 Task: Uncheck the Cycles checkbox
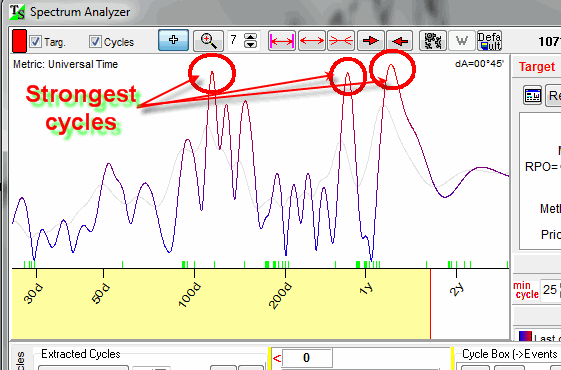[x=95, y=42]
